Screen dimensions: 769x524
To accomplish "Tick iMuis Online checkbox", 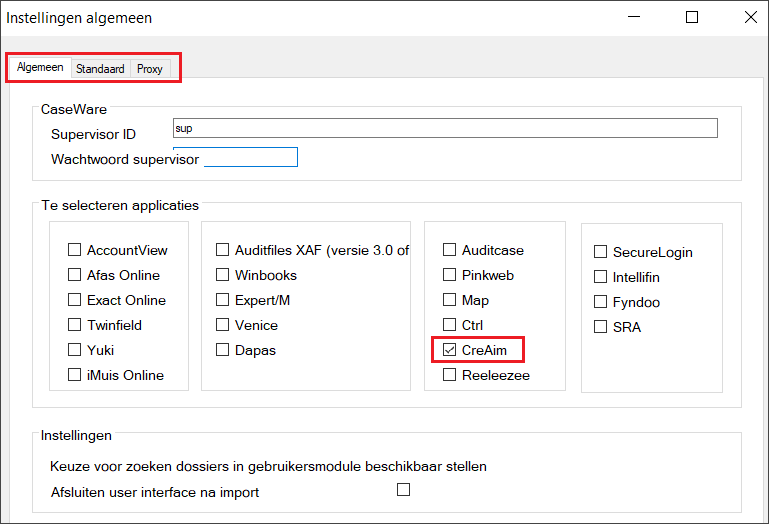I will point(74,375).
